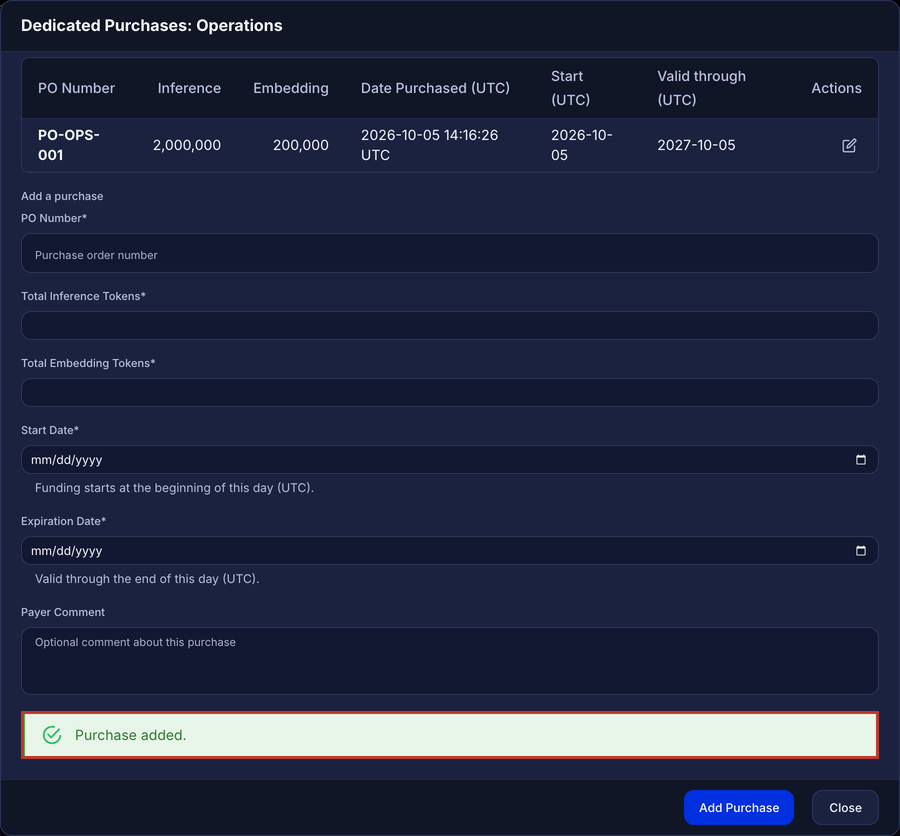Click the green checkmark success icon
The width and height of the screenshot is (900, 836).
tap(52, 735)
